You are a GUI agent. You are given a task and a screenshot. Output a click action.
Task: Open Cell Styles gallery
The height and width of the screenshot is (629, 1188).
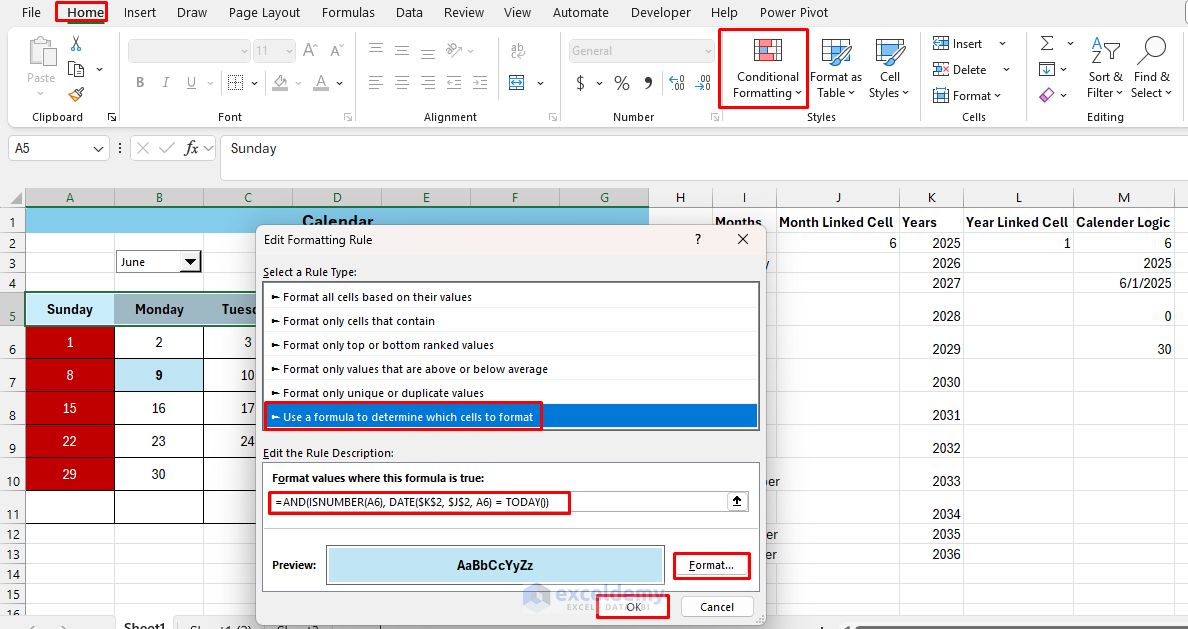pos(889,69)
